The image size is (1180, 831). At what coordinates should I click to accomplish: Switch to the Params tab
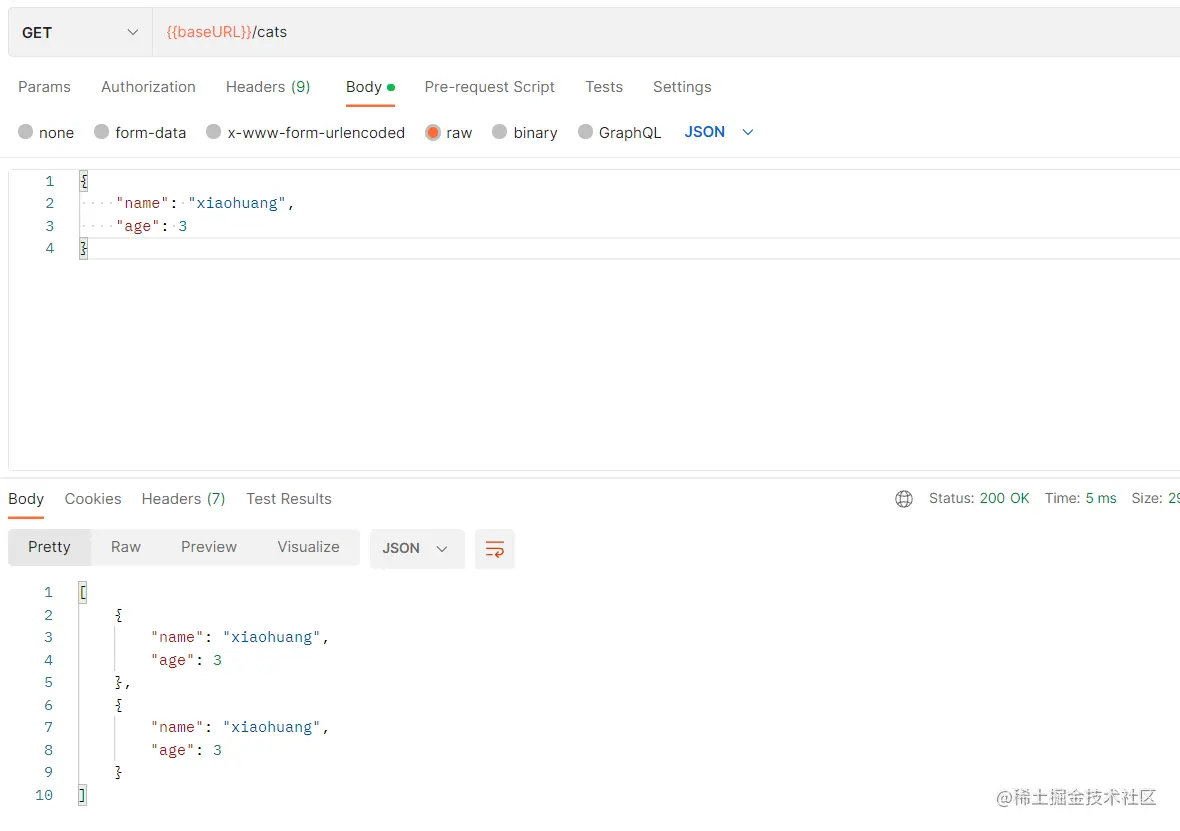tap(44, 87)
